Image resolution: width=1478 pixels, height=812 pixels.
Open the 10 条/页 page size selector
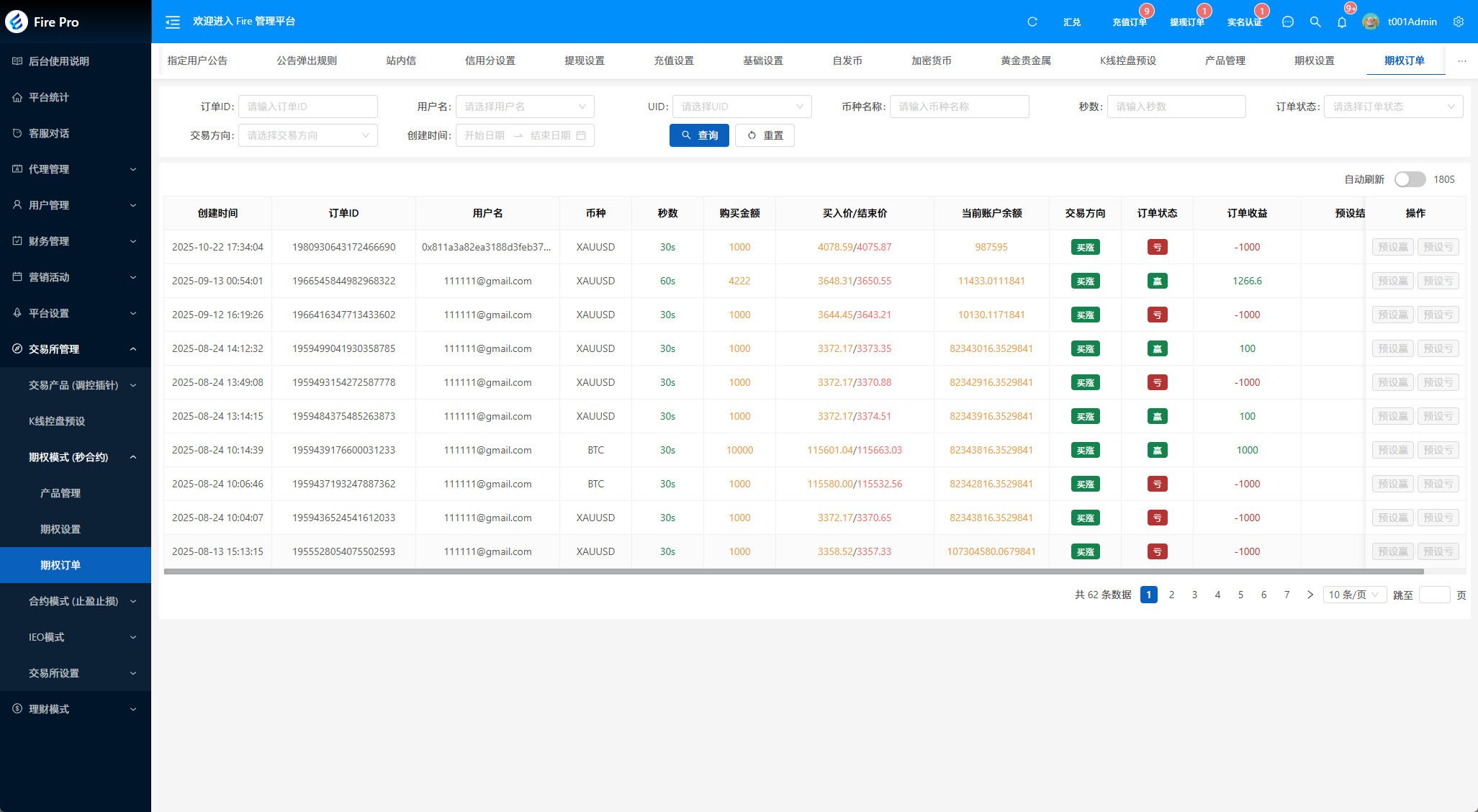pos(1353,595)
